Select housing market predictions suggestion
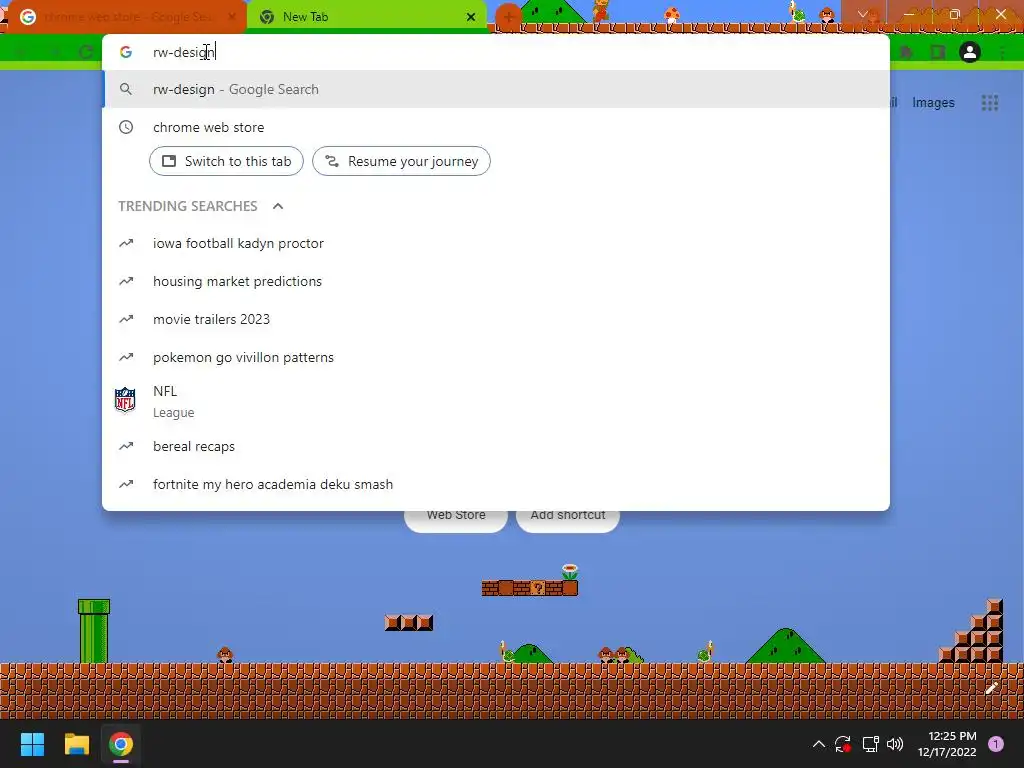 tap(496, 281)
